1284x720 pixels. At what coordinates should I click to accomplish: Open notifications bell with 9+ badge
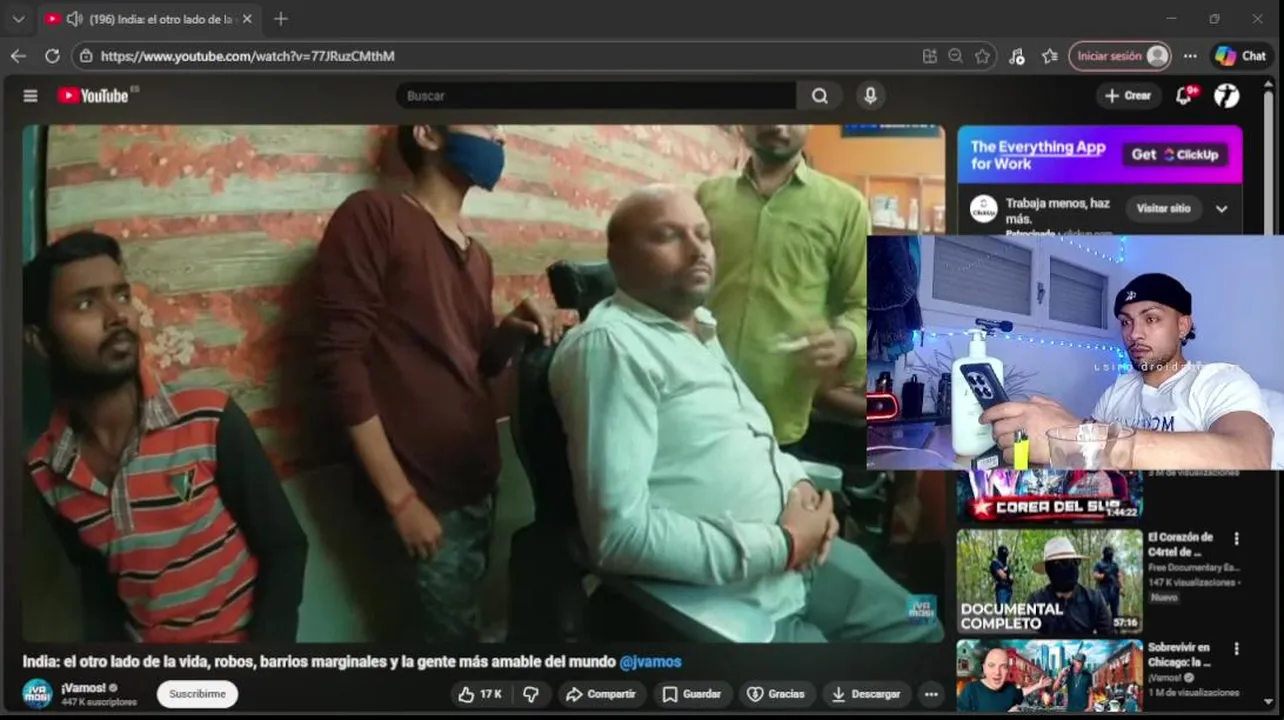point(1185,96)
